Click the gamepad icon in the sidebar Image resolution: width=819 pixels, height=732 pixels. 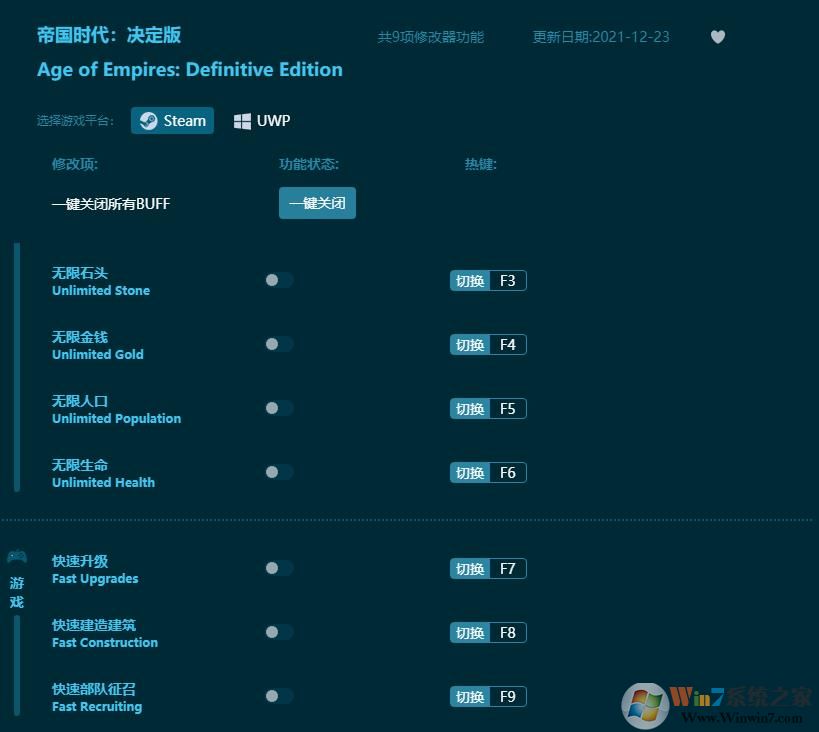click(17, 557)
